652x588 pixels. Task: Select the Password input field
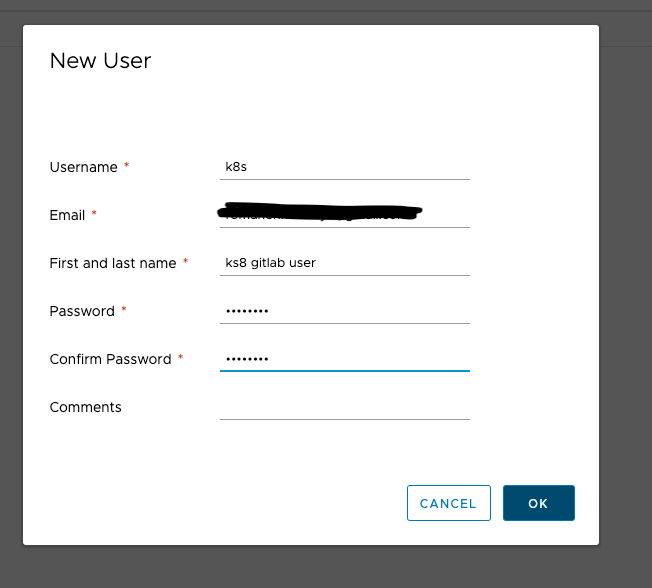pos(344,311)
